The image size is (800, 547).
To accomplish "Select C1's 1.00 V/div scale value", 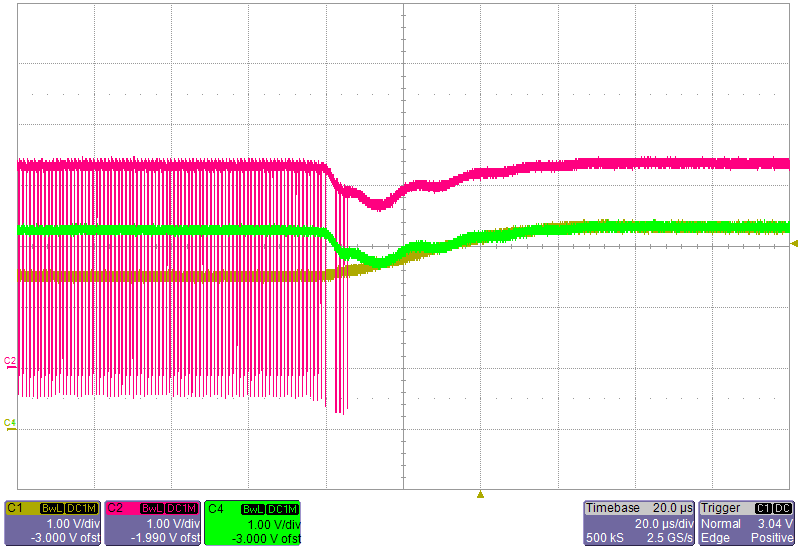I will click(x=73, y=524).
